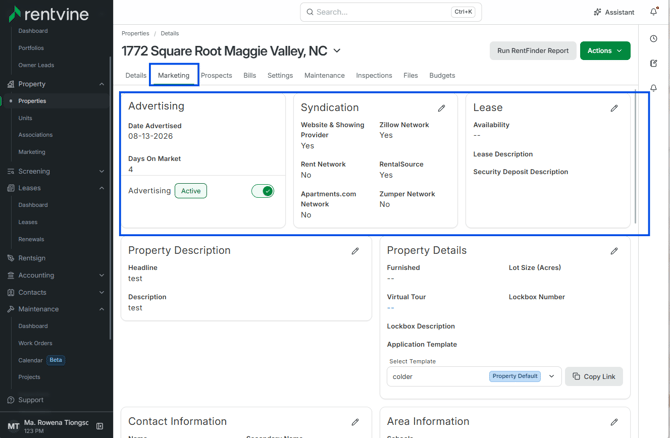Screen dimensions: 670x438
Task: Open the Settings tab
Action: (280, 76)
